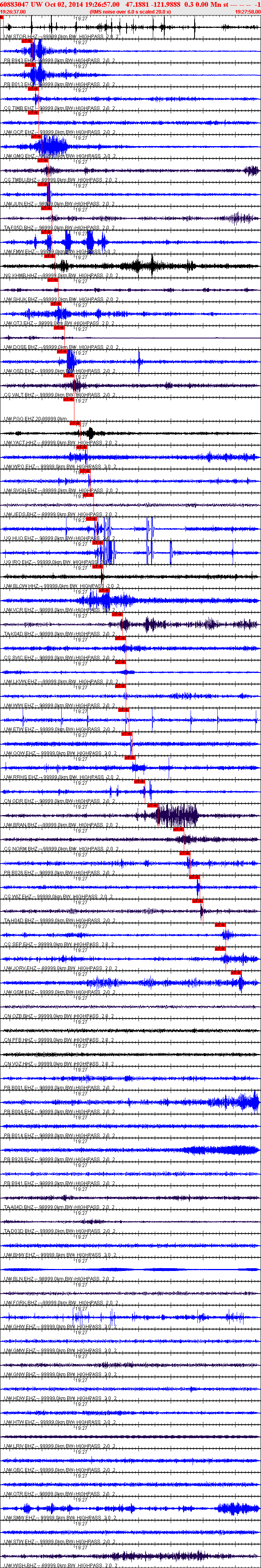Select the 'PB B013 EHZ' station label

19,84
